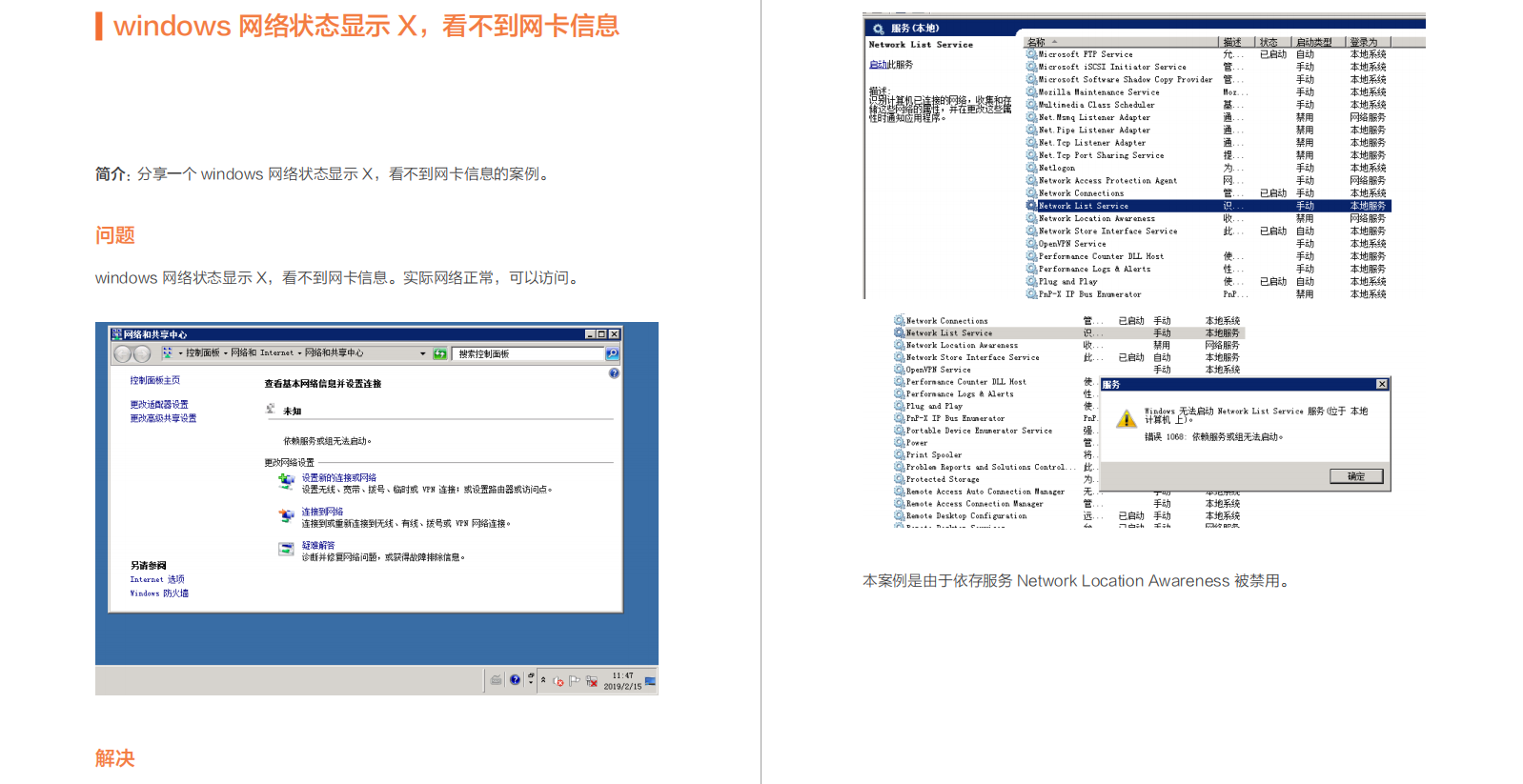The image size is (1523, 784).
Task: Open the 控制面板主页 link
Action: [154, 380]
